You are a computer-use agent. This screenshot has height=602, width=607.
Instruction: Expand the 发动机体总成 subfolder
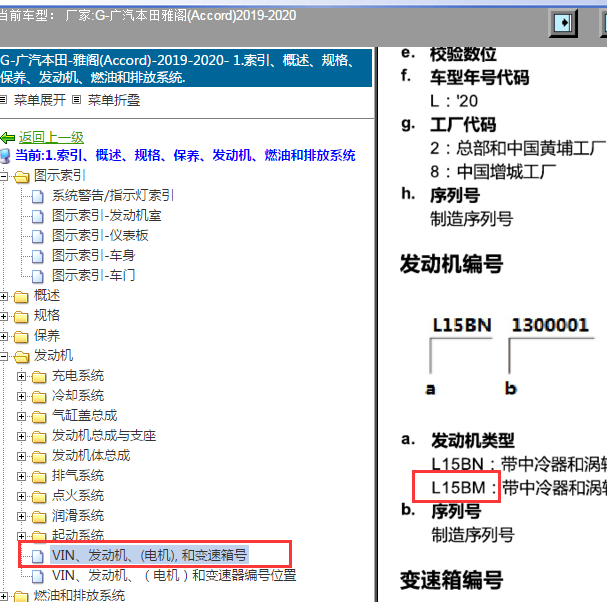[22, 457]
